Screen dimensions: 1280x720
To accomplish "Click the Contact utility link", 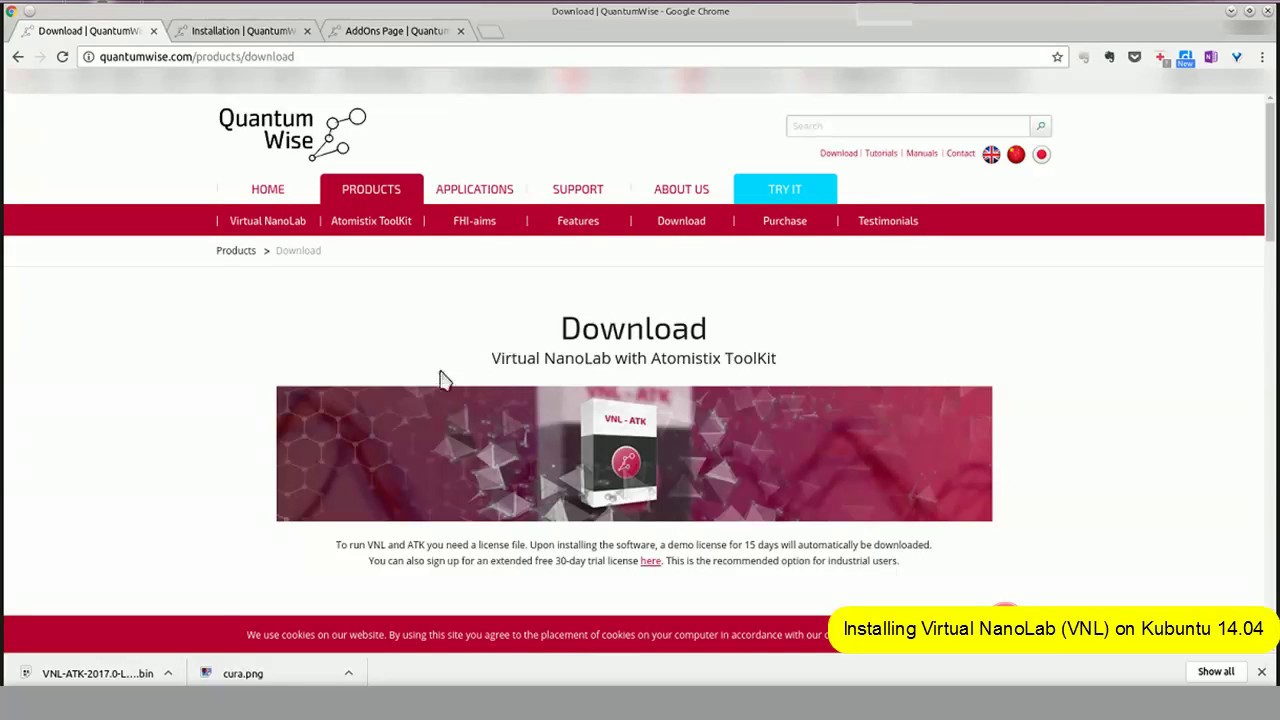I will coord(961,154).
